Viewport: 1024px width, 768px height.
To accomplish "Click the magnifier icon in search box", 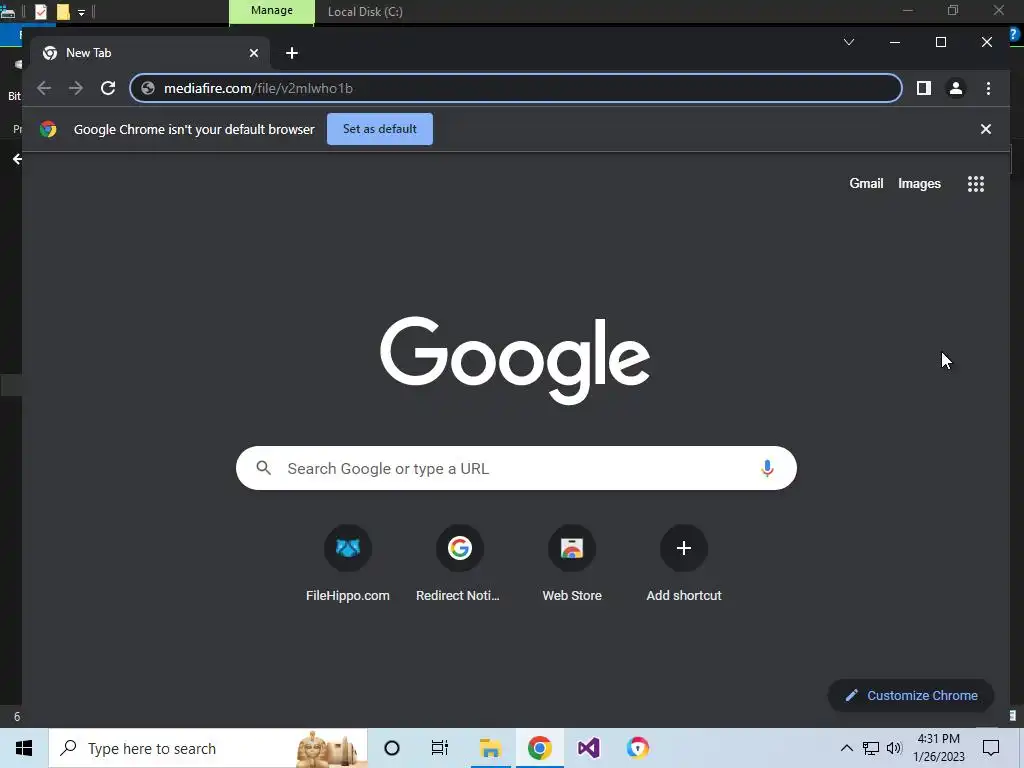I will [x=263, y=468].
